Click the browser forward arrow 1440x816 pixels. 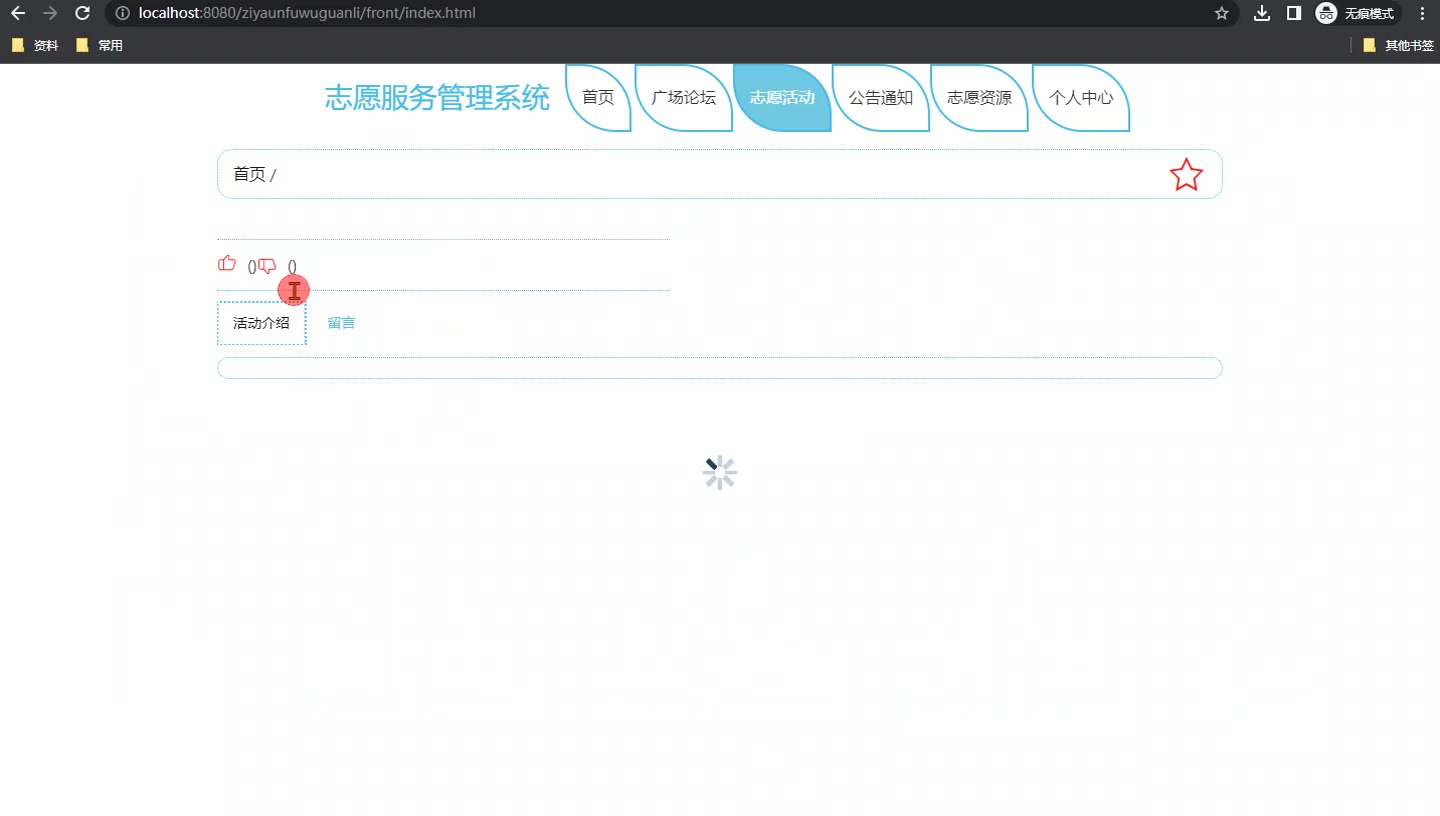tap(50, 13)
